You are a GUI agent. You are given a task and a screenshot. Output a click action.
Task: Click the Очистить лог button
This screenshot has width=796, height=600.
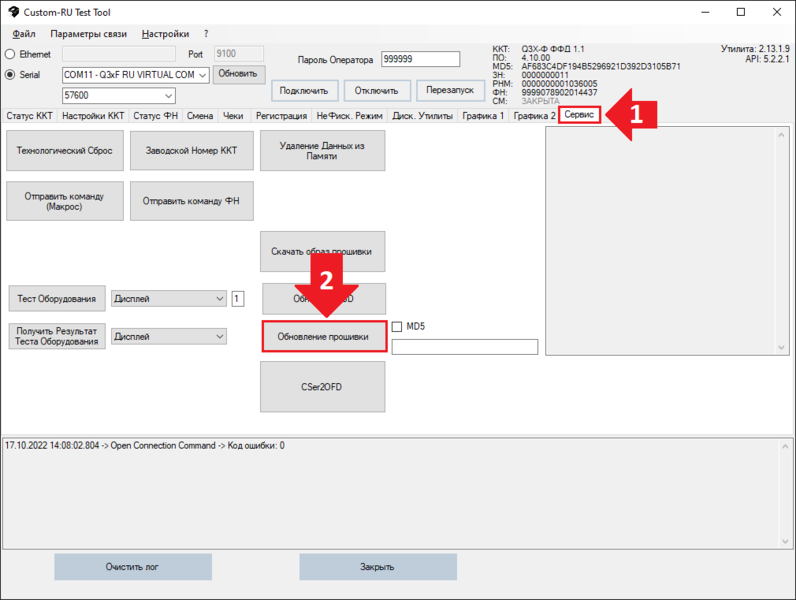pyautogui.click(x=132, y=567)
